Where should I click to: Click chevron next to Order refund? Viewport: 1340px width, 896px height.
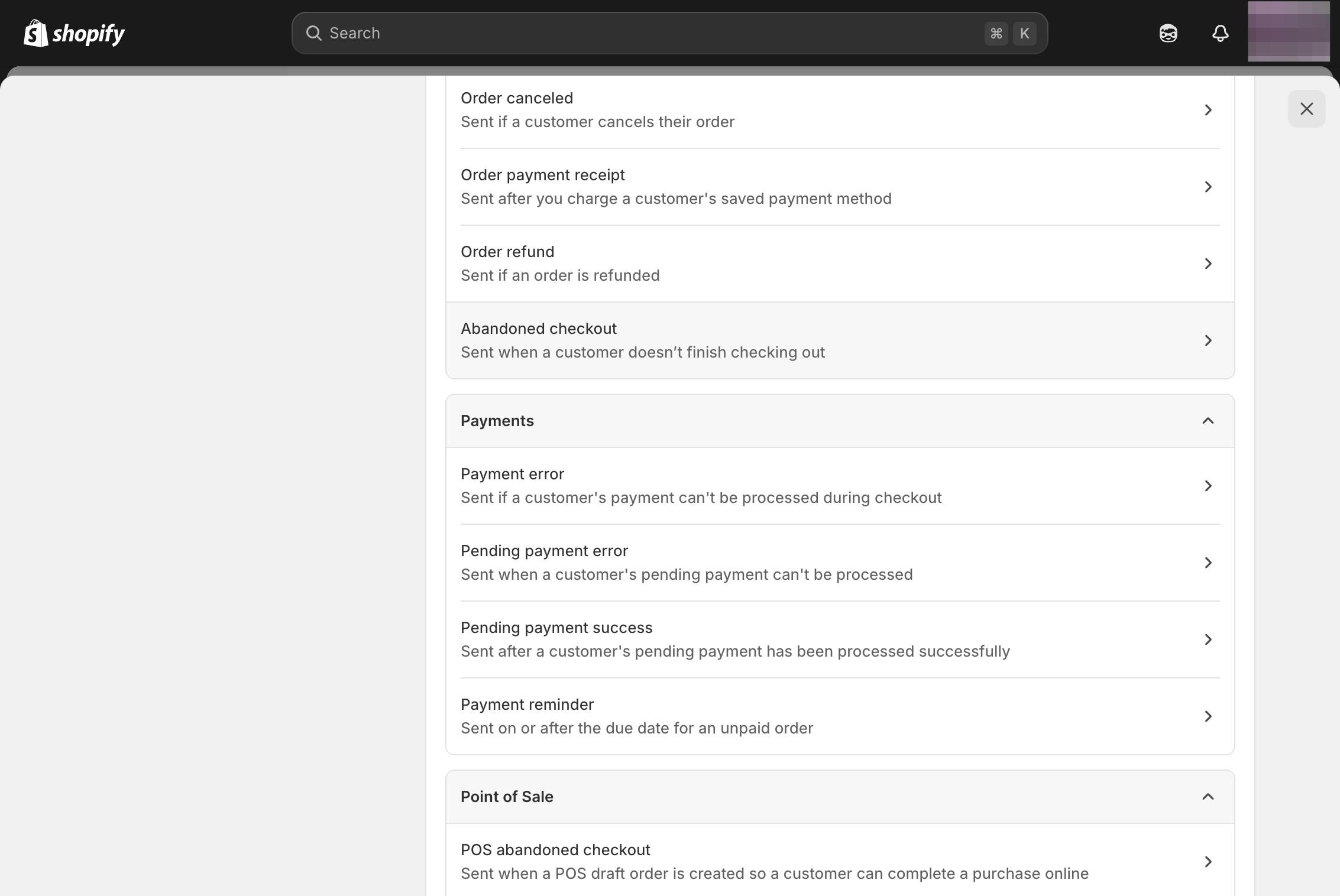tap(1208, 264)
